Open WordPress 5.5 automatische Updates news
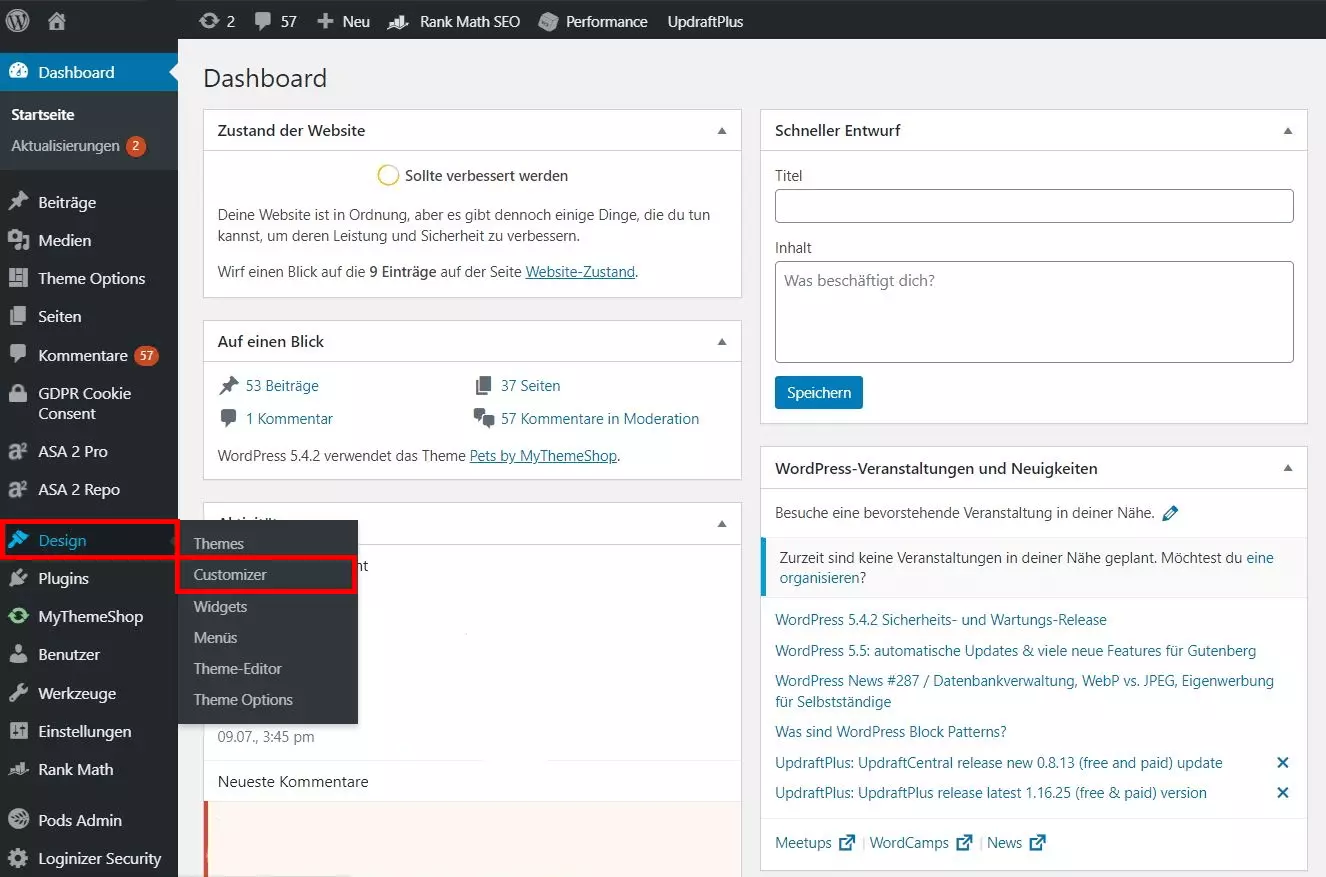 point(1015,651)
